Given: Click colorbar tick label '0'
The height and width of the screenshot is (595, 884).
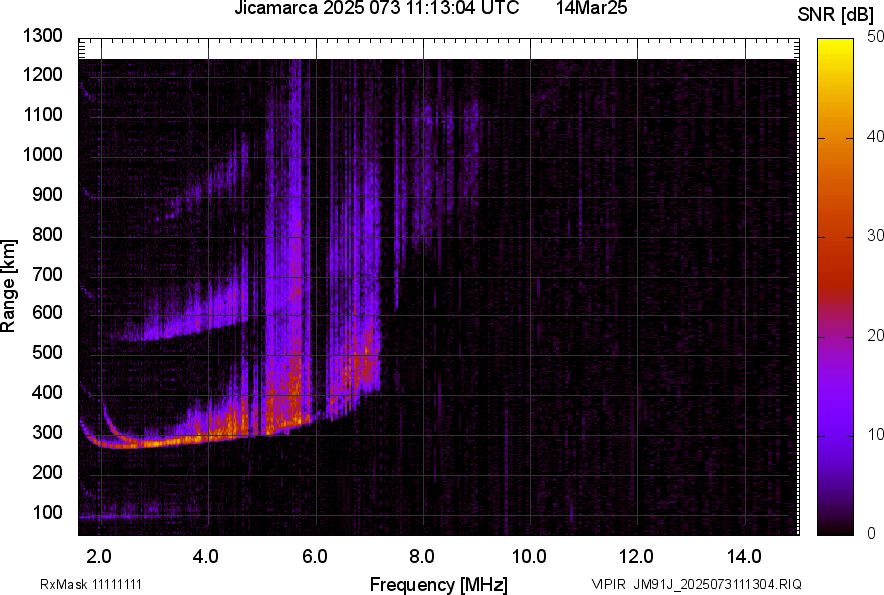Looking at the screenshot, I should pos(872,533).
